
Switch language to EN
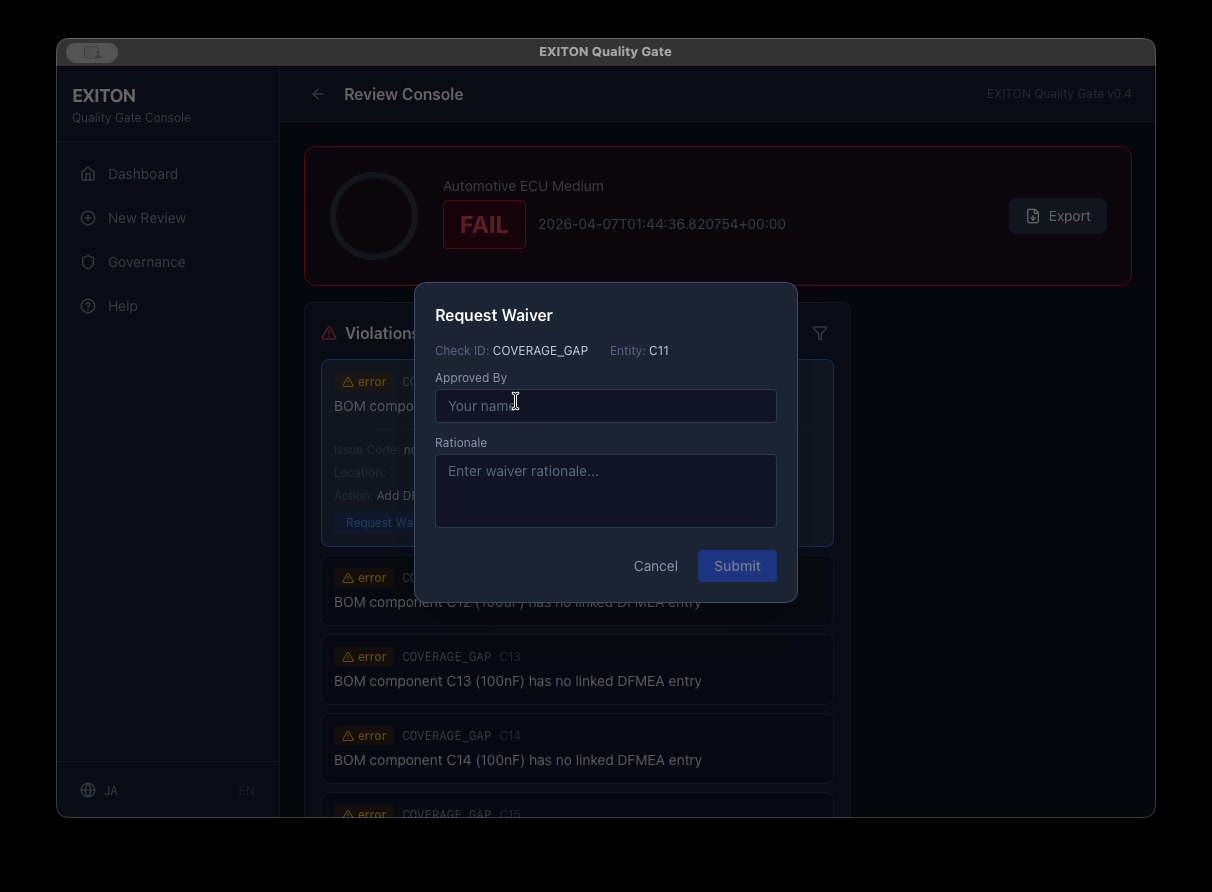246,790
